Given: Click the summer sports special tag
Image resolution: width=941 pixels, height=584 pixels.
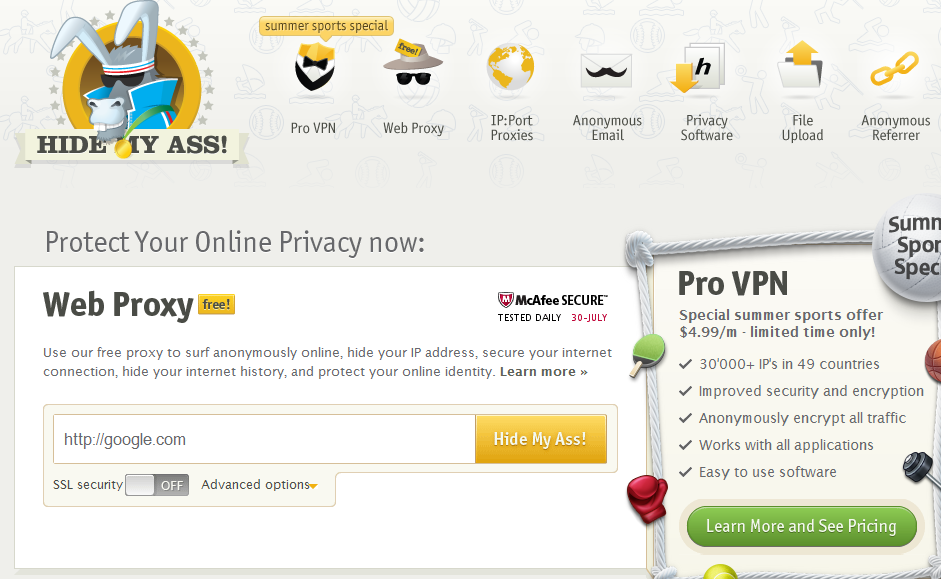Looking at the screenshot, I should pyautogui.click(x=326, y=26).
